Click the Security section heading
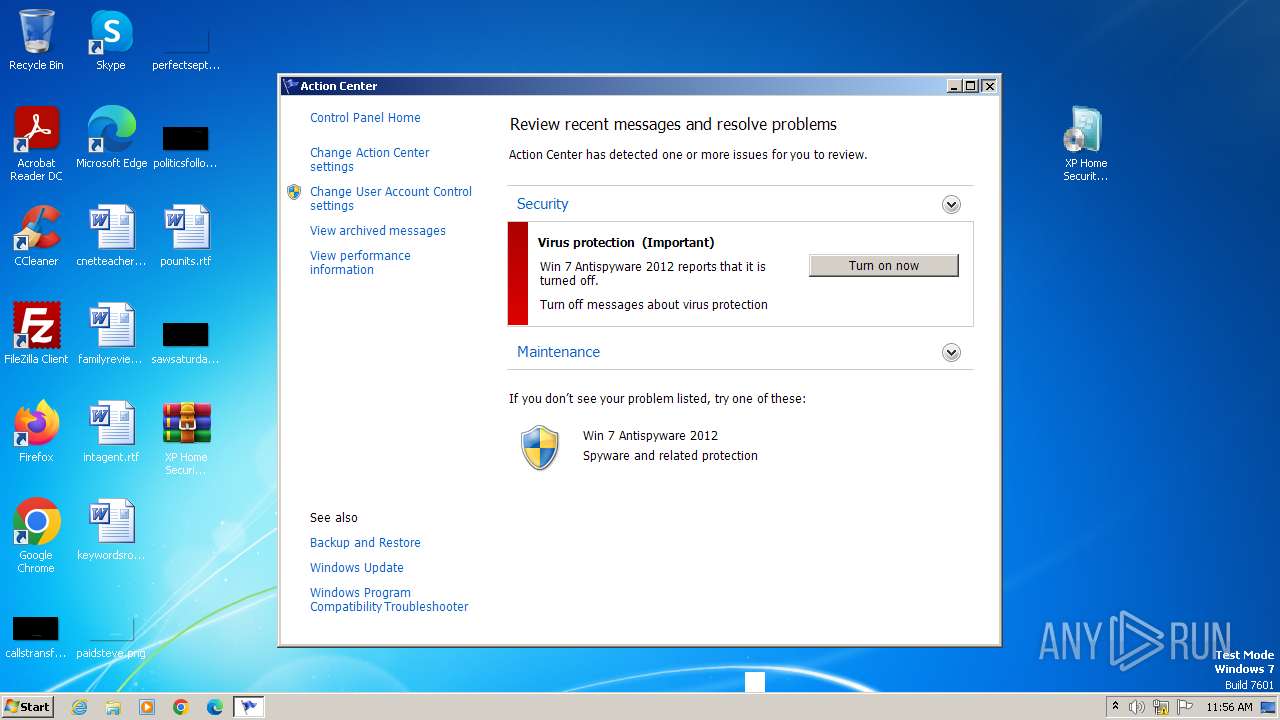The height and width of the screenshot is (720, 1280). [542, 204]
